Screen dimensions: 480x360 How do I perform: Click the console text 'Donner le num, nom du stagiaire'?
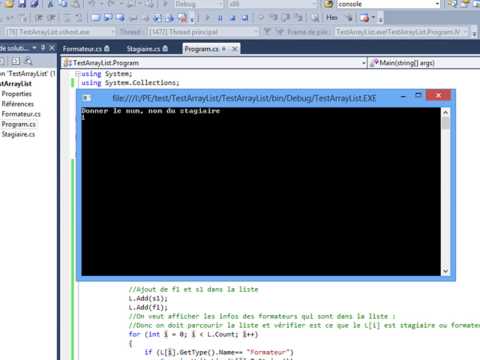coord(151,111)
